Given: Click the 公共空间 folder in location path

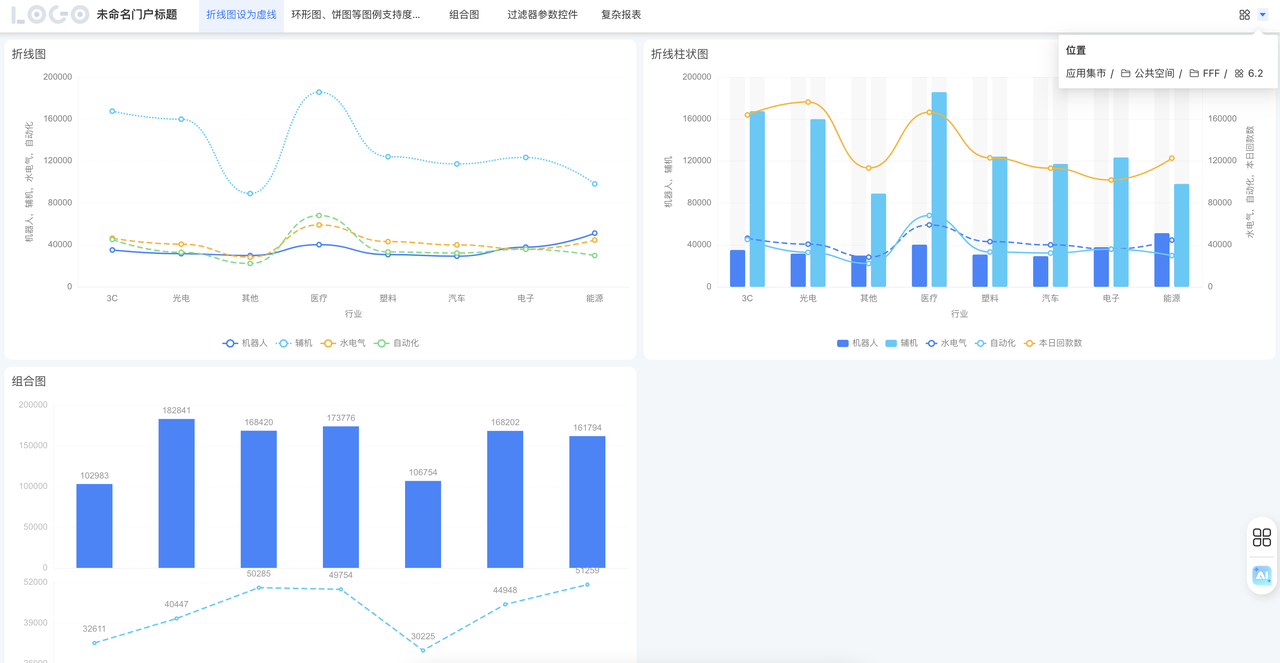Looking at the screenshot, I should pyautogui.click(x=1147, y=74).
